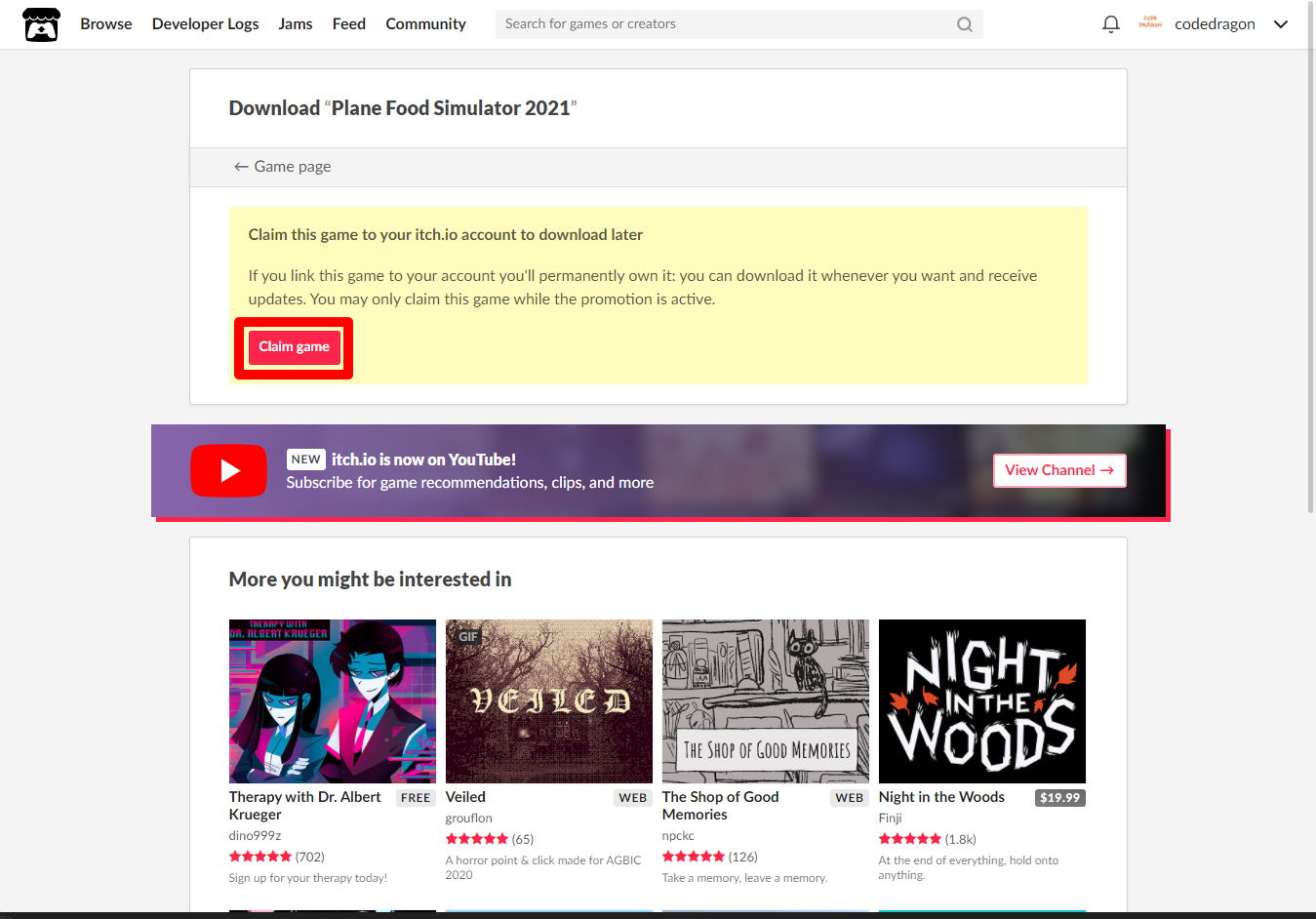1316x919 pixels.
Task: Click the star rating with 126 reviews
Action: (710, 857)
